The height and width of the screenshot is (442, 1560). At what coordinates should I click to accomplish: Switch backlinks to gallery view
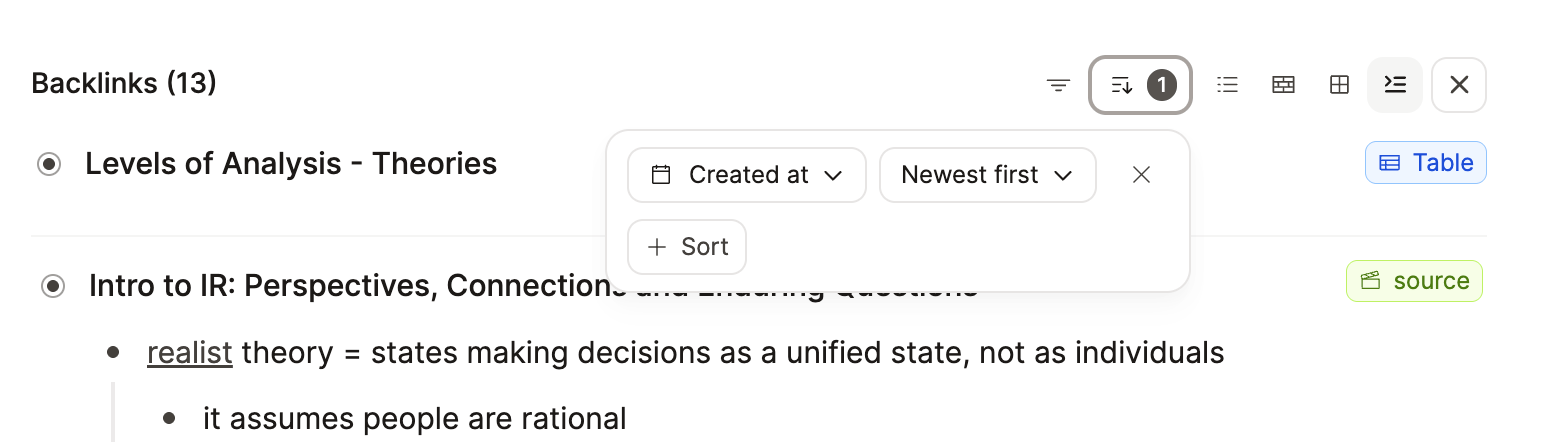coord(1283,85)
